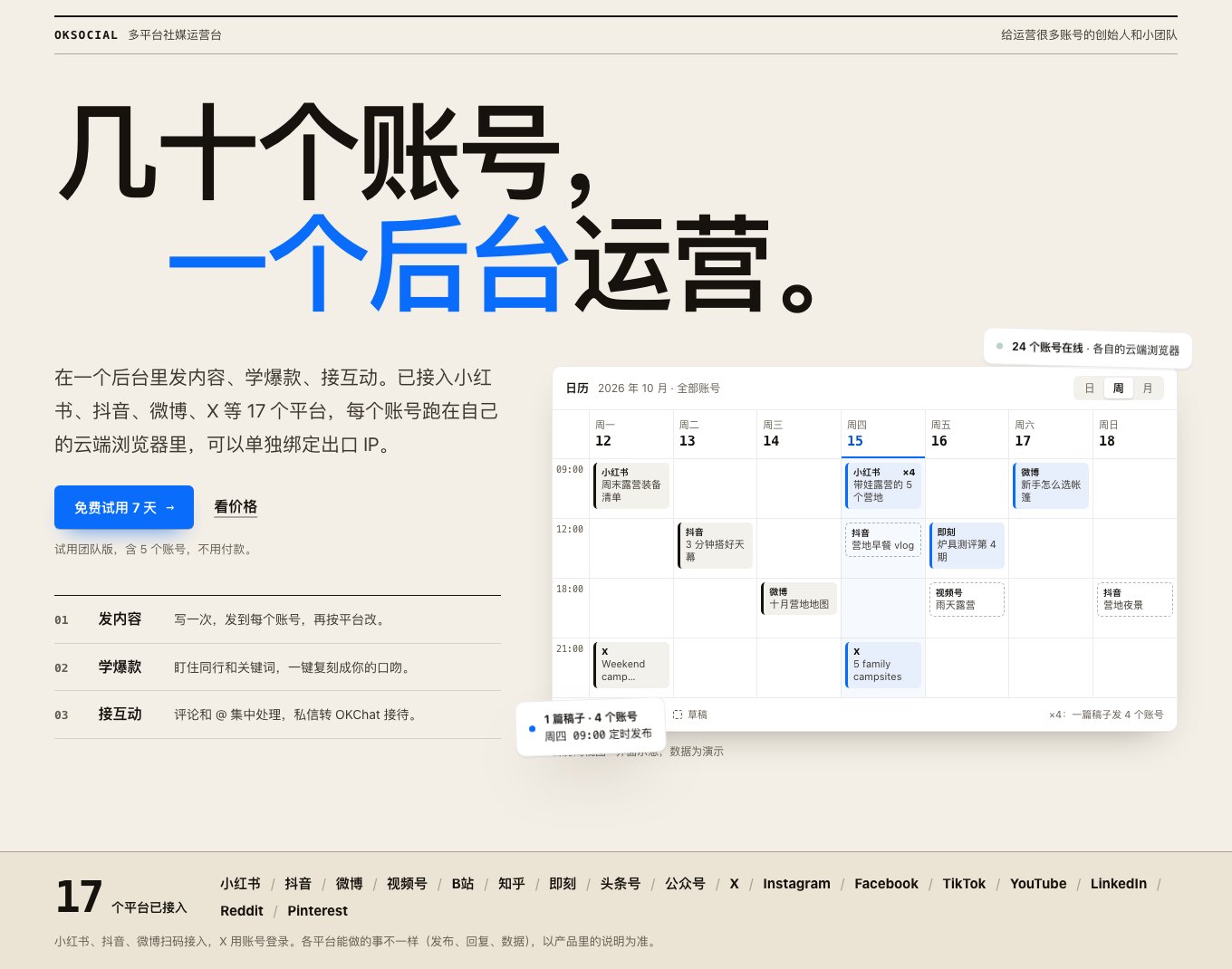Click YouTube in the platform list
The height and width of the screenshot is (969, 1232).
(1038, 884)
